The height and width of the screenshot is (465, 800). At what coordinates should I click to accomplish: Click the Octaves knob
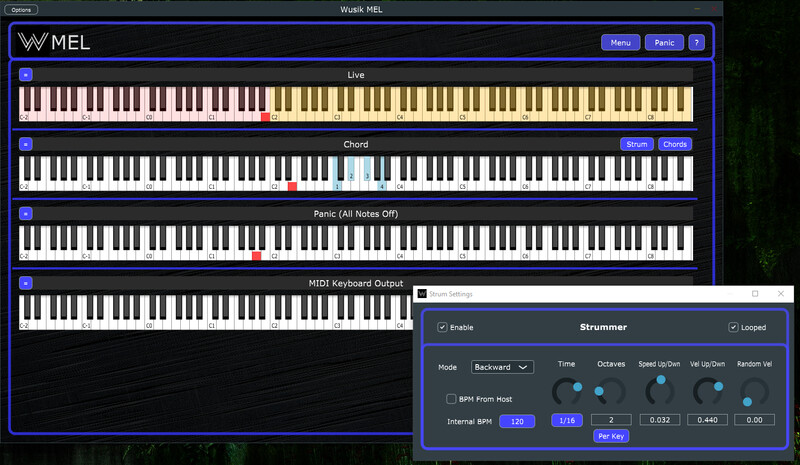tap(611, 392)
